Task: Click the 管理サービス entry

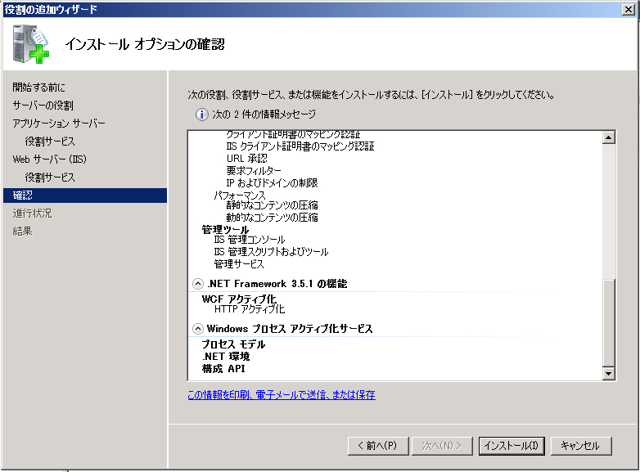Action: click(239, 264)
